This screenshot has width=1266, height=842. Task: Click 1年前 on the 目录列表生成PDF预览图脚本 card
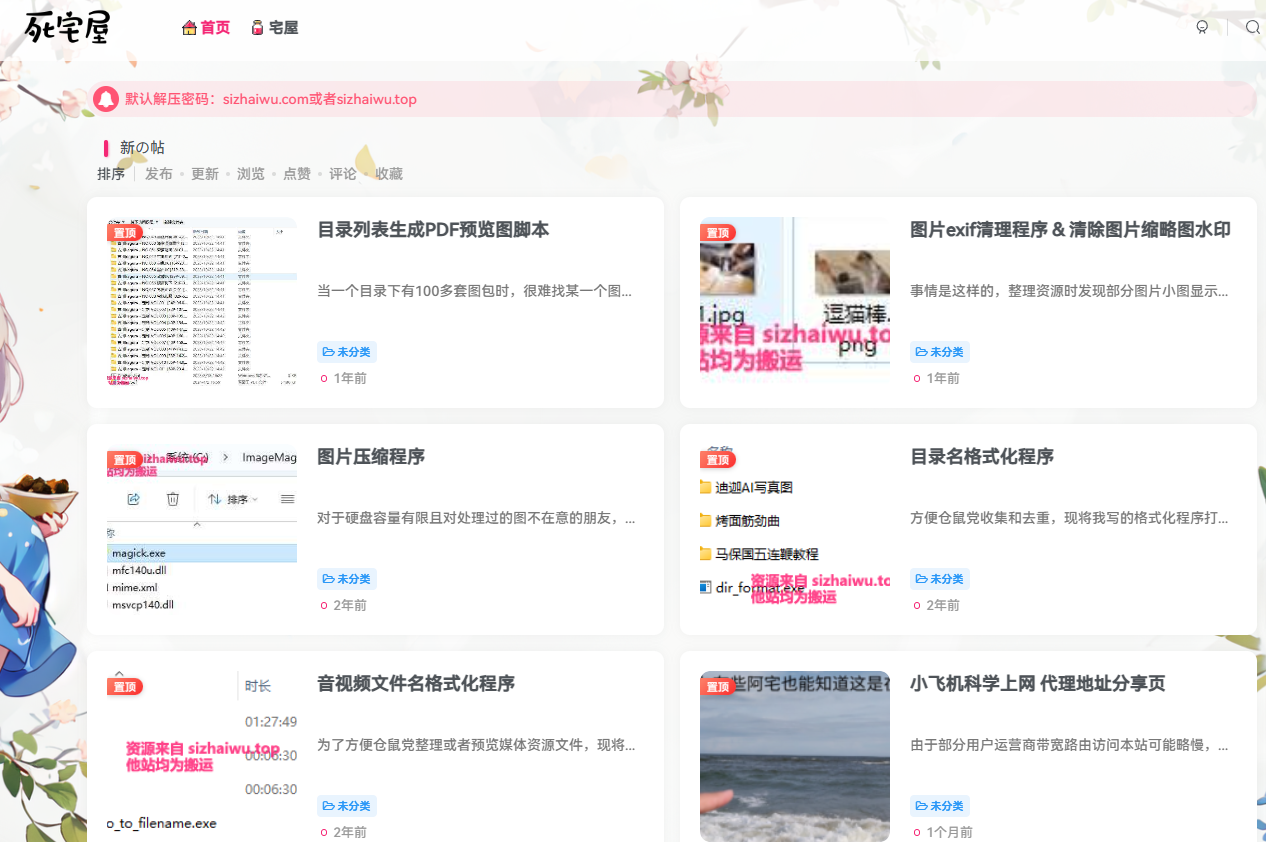coord(350,378)
